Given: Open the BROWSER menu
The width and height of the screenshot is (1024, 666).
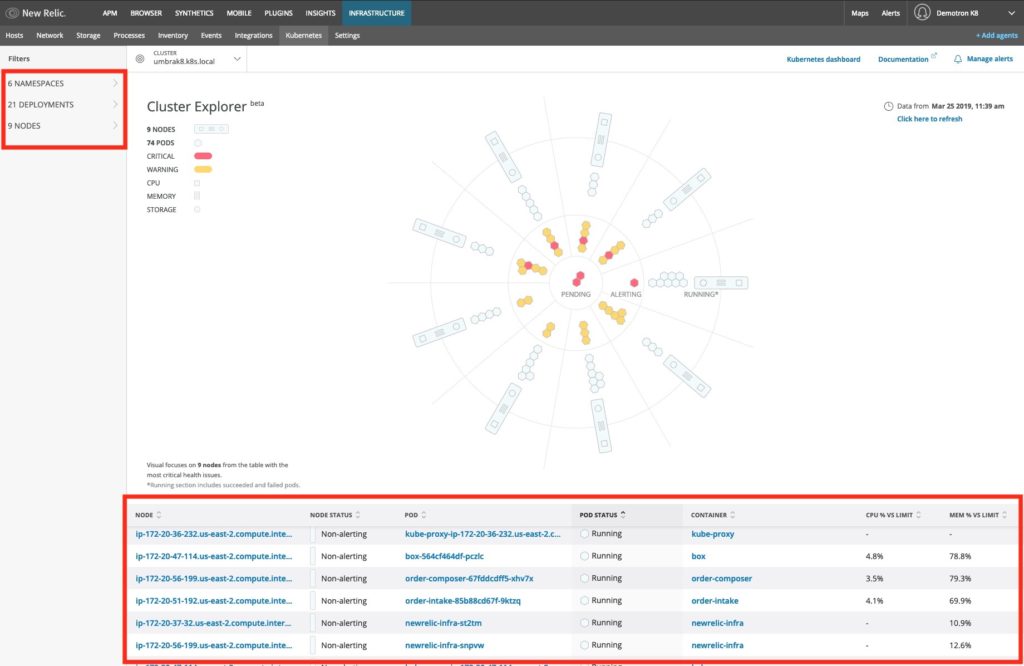Looking at the screenshot, I should (146, 13).
